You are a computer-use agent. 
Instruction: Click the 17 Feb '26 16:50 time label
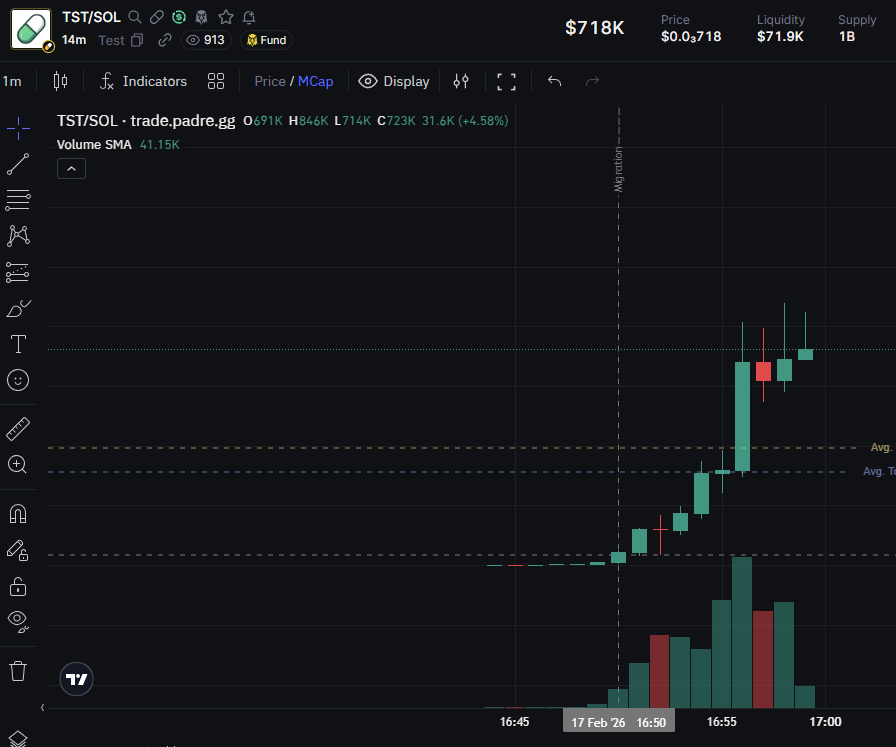click(x=619, y=722)
